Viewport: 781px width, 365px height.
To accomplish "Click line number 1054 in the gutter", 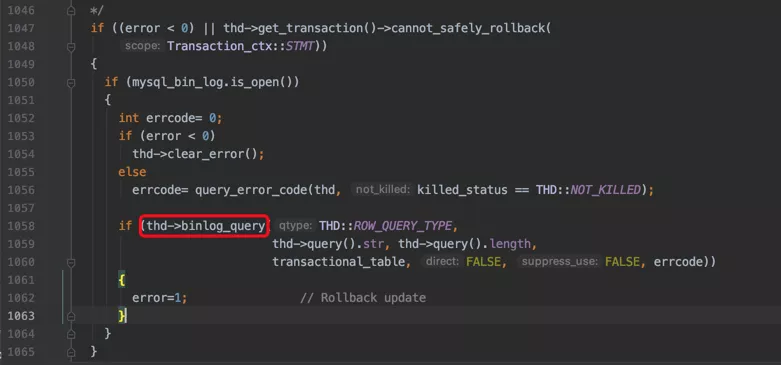I will 21,154.
